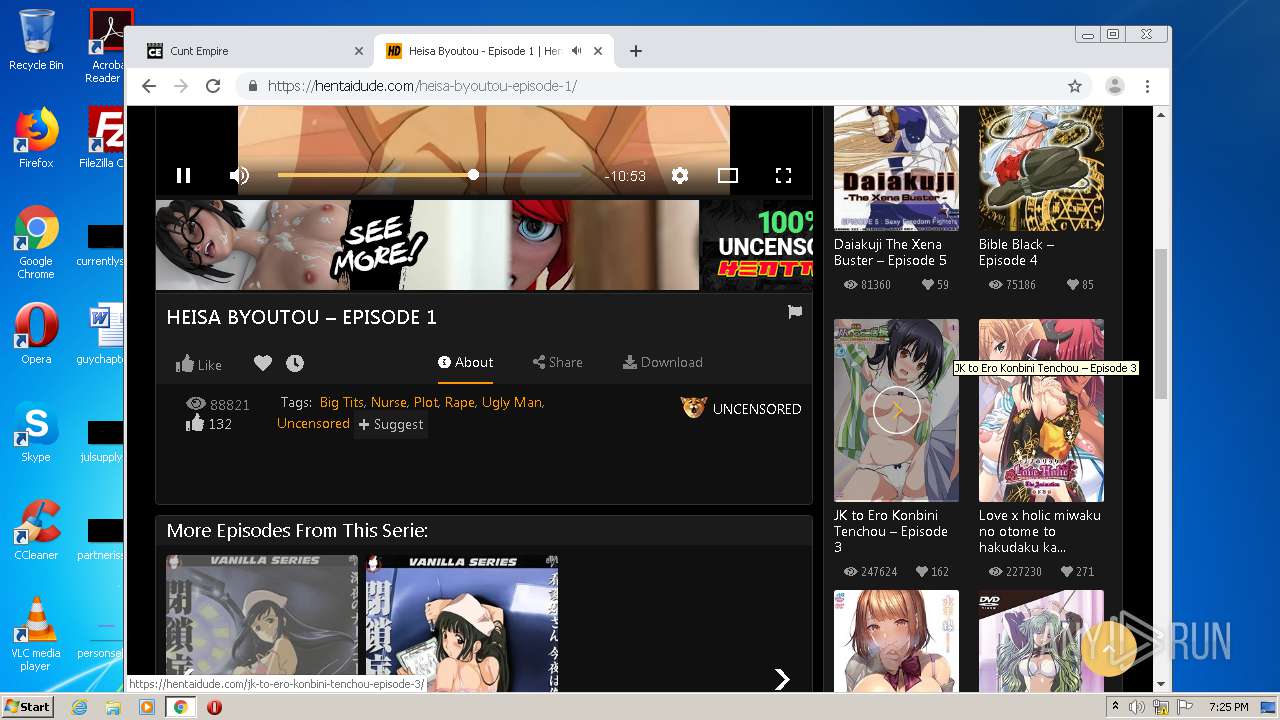The width and height of the screenshot is (1280, 720).
Task: Select the Acrobat Reader desktop icon
Action: click(107, 46)
